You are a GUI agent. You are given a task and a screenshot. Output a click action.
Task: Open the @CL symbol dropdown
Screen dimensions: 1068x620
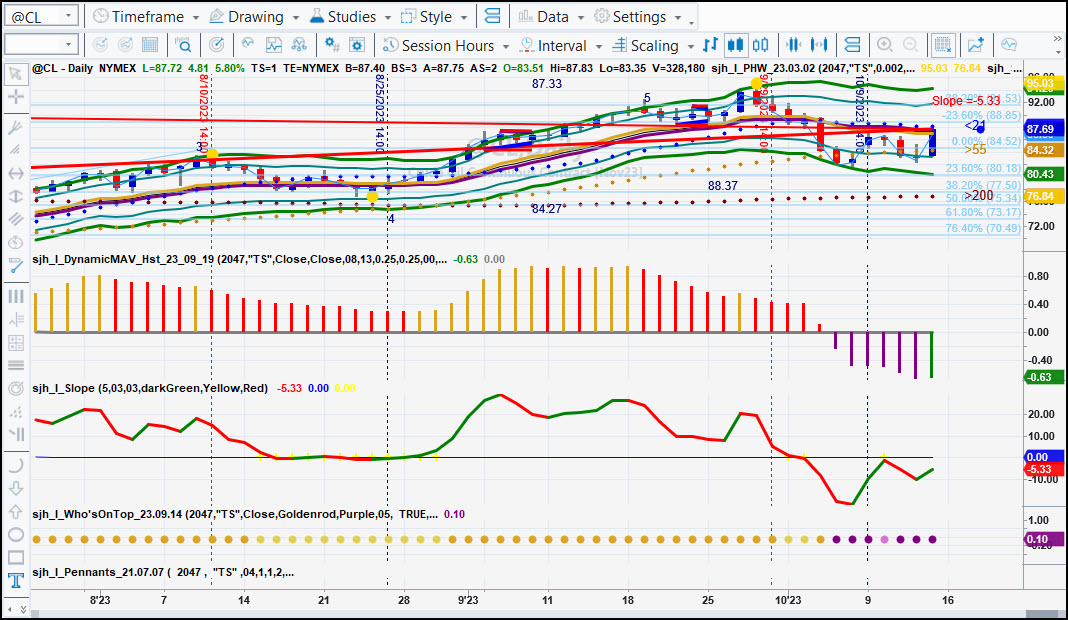pyautogui.click(x=68, y=16)
